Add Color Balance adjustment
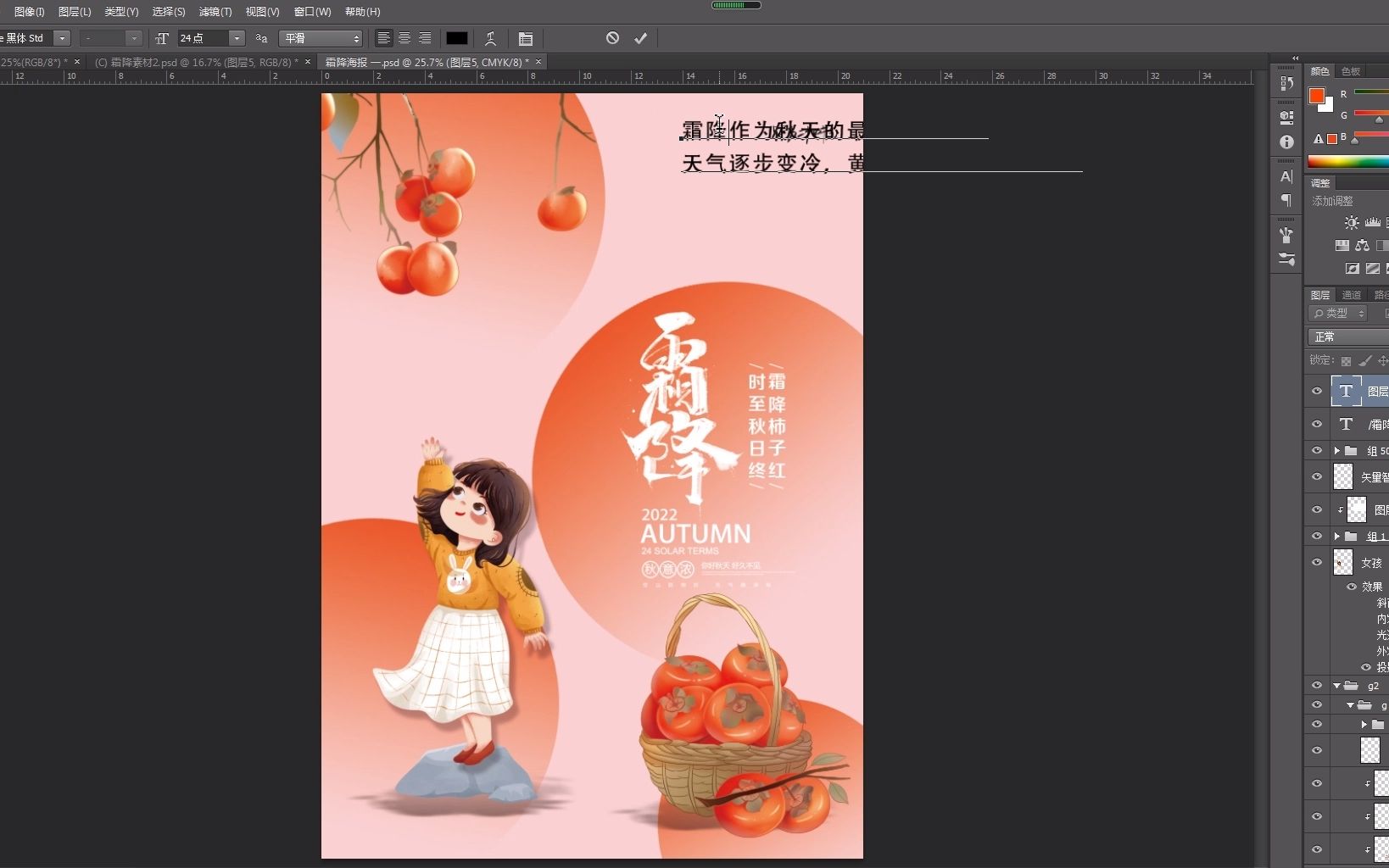This screenshot has height=868, width=1389. click(1362, 246)
